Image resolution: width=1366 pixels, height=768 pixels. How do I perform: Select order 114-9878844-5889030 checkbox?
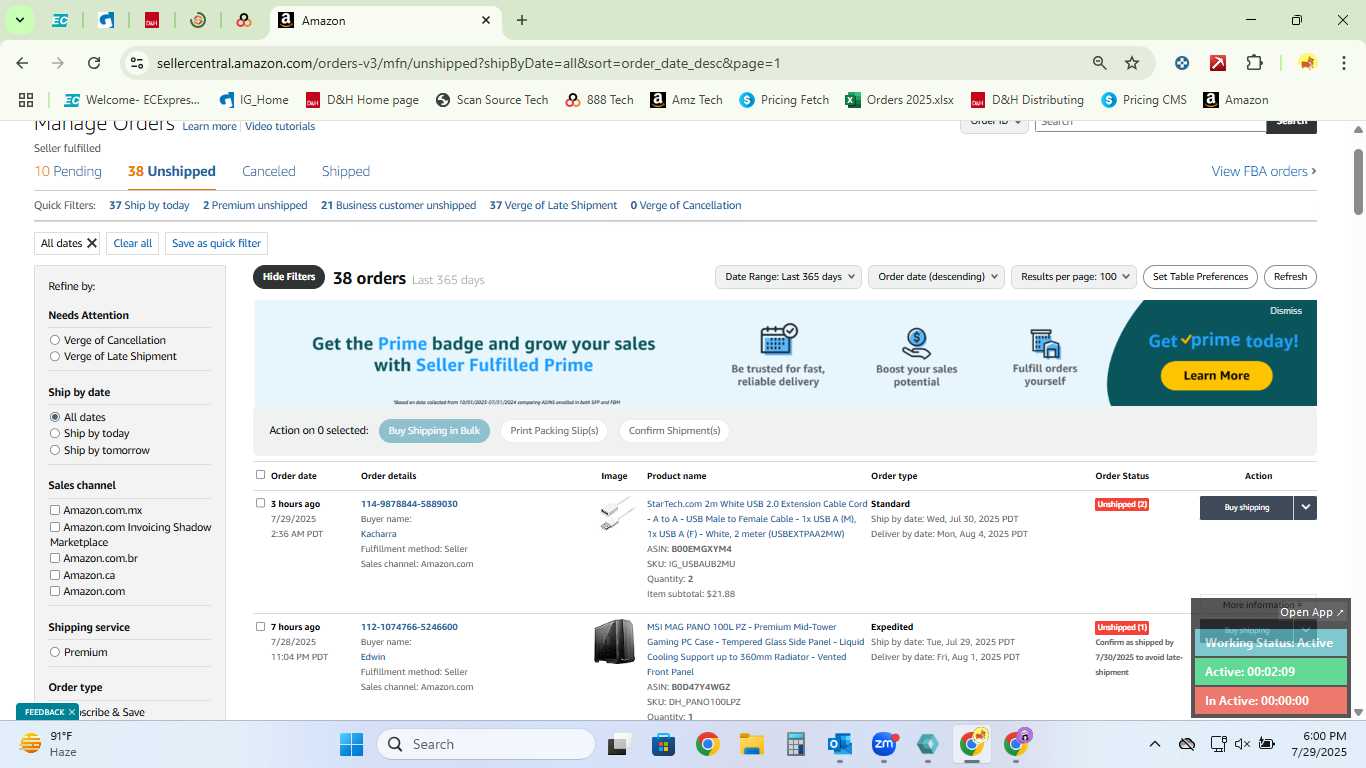click(260, 503)
